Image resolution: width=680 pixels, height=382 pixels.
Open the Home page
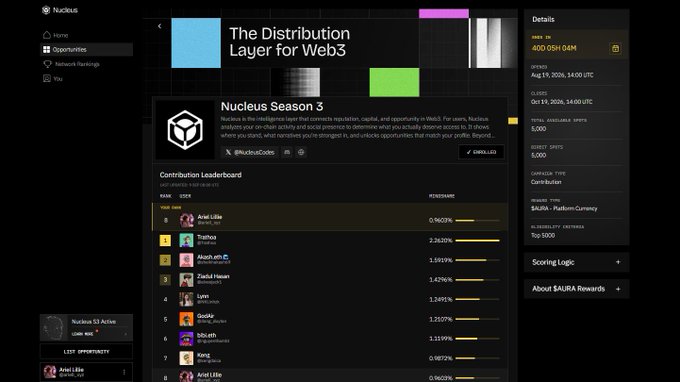coord(86,35)
